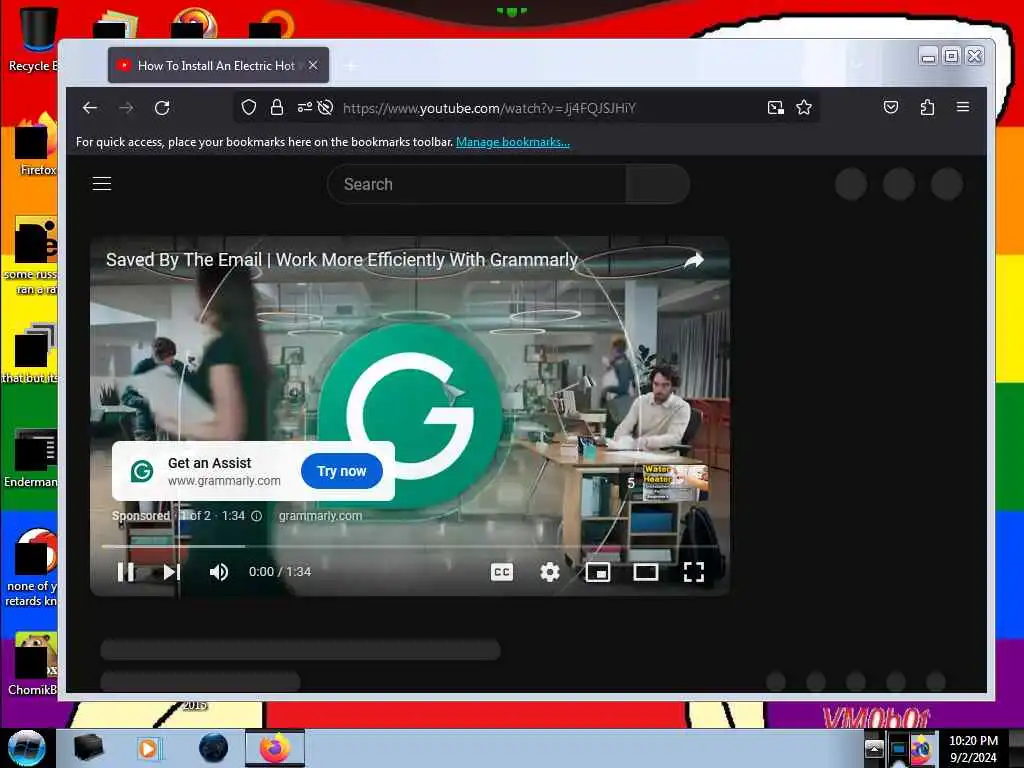Click the video progress bar
This screenshot has width=1024, height=768.
tap(409, 546)
